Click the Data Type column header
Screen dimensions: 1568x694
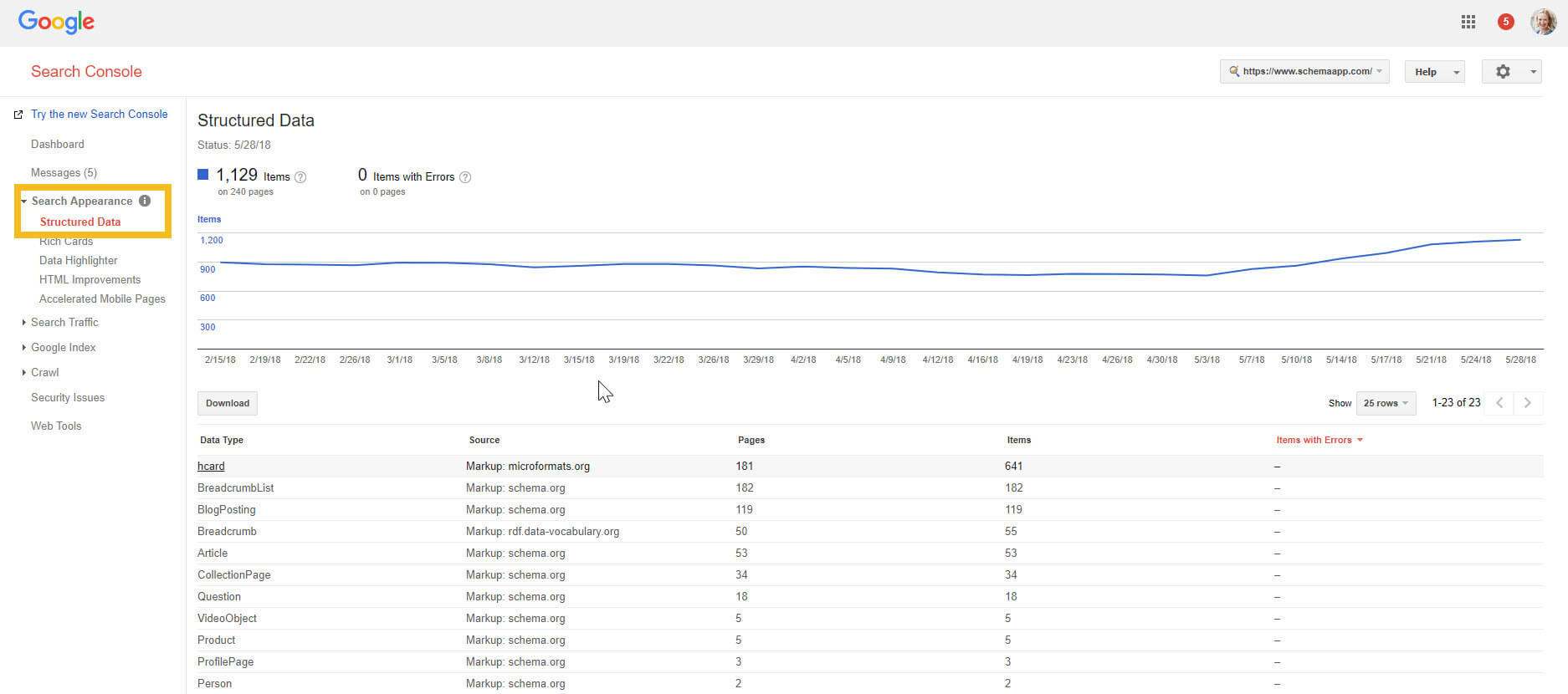[222, 440]
